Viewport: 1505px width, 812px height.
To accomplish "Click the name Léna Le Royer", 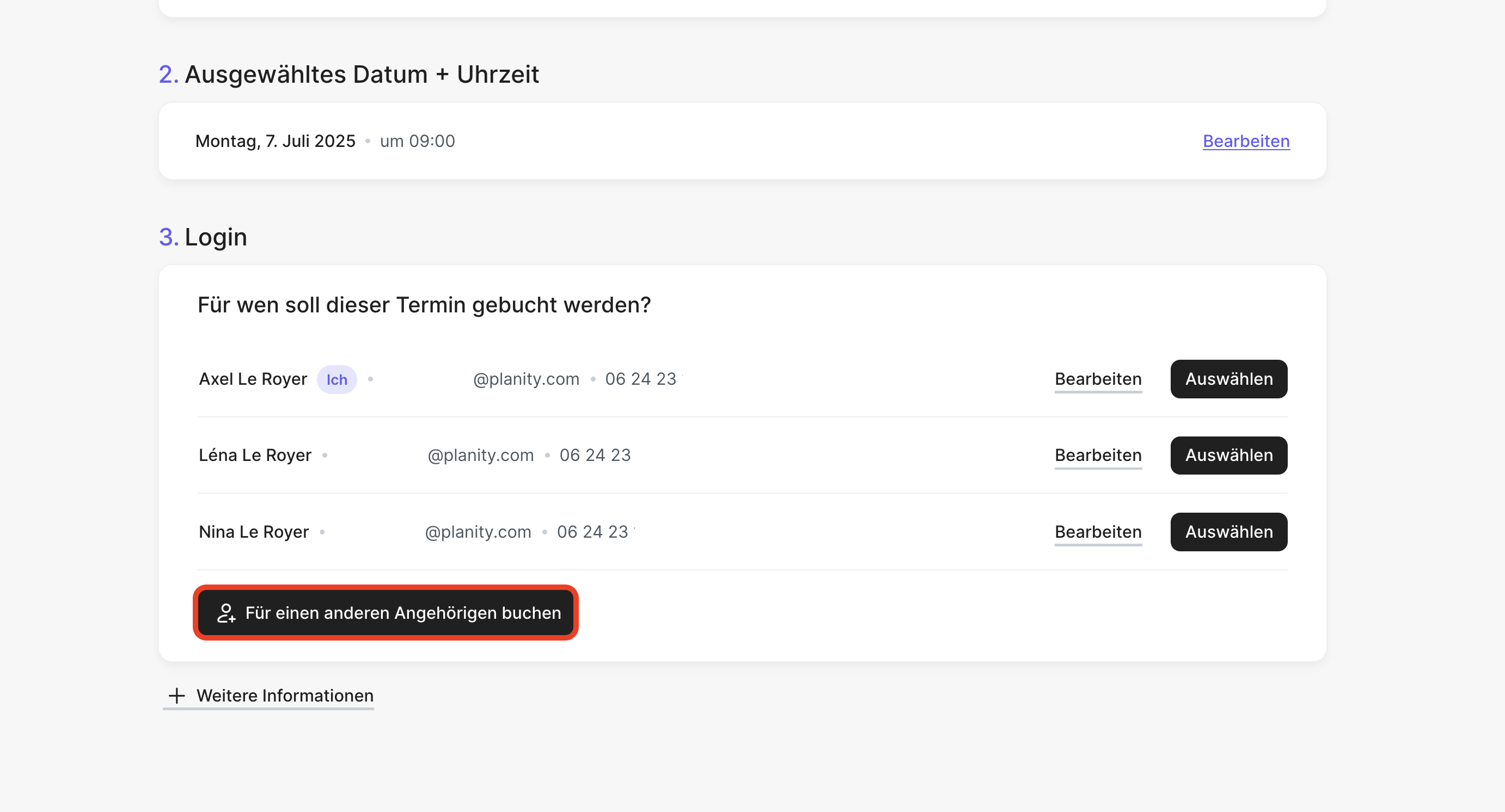I will 255,456.
